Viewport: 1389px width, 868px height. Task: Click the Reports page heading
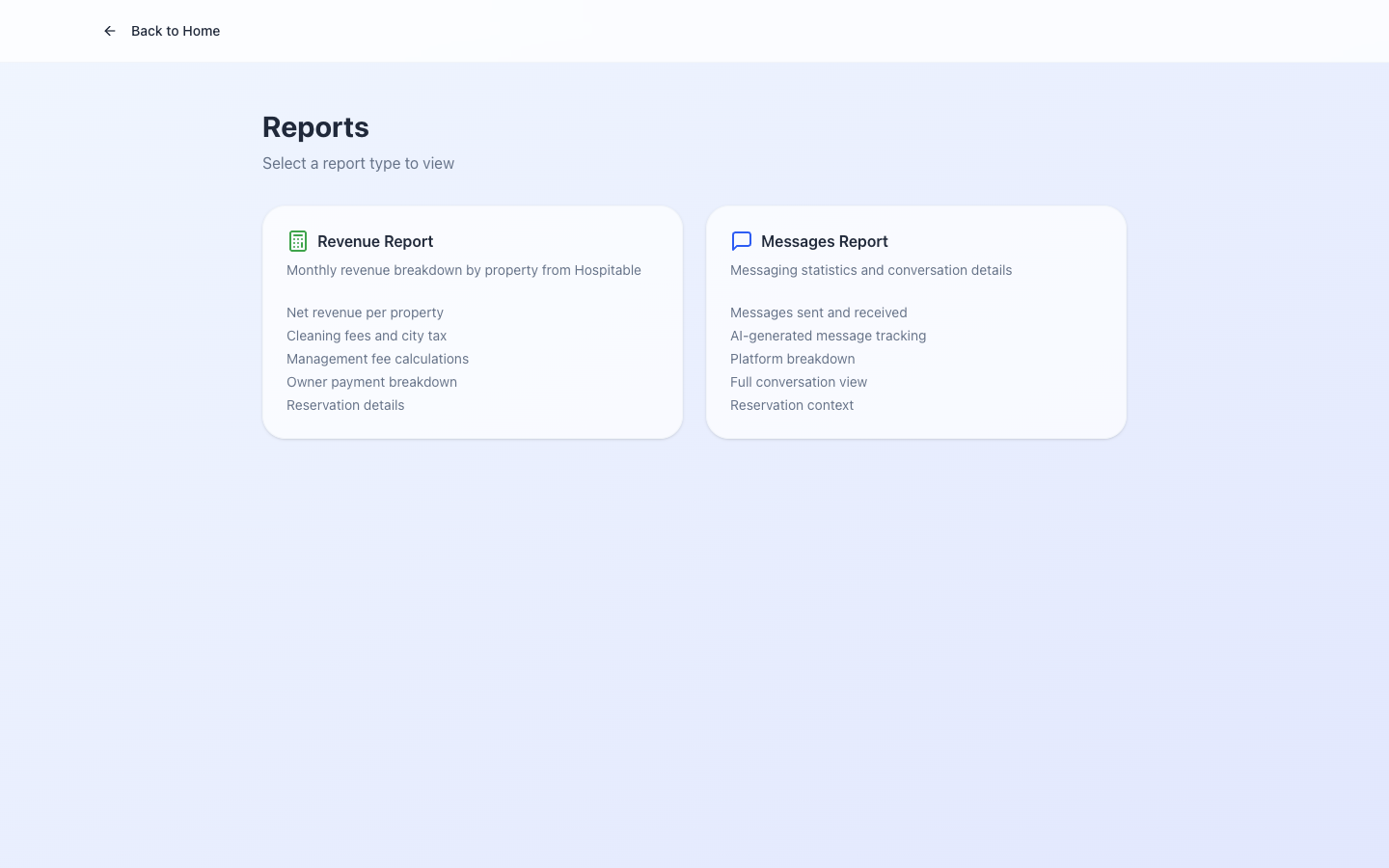pyautogui.click(x=315, y=127)
